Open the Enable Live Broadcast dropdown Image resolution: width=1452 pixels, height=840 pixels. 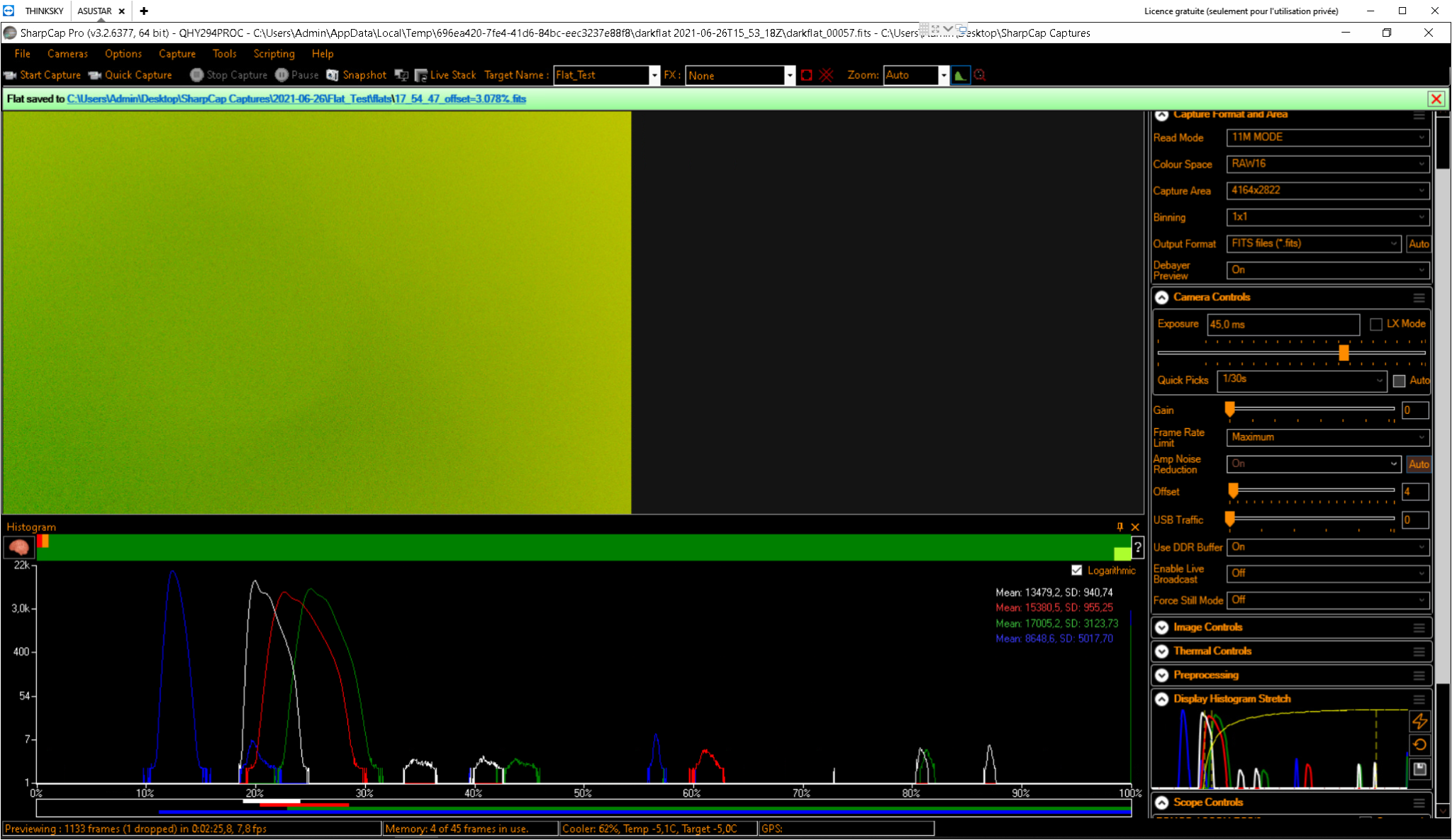[1327, 573]
